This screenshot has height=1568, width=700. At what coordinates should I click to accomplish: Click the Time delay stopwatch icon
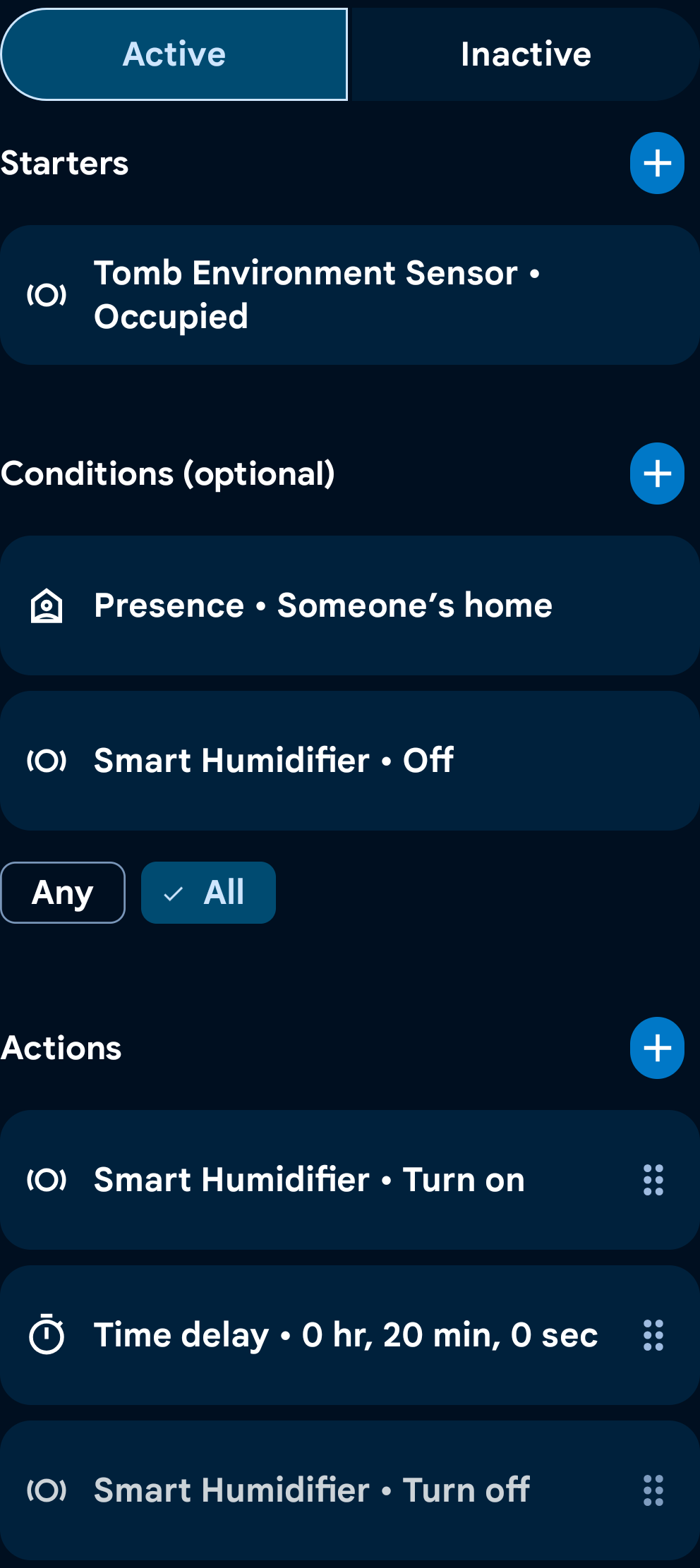pyautogui.click(x=47, y=1335)
